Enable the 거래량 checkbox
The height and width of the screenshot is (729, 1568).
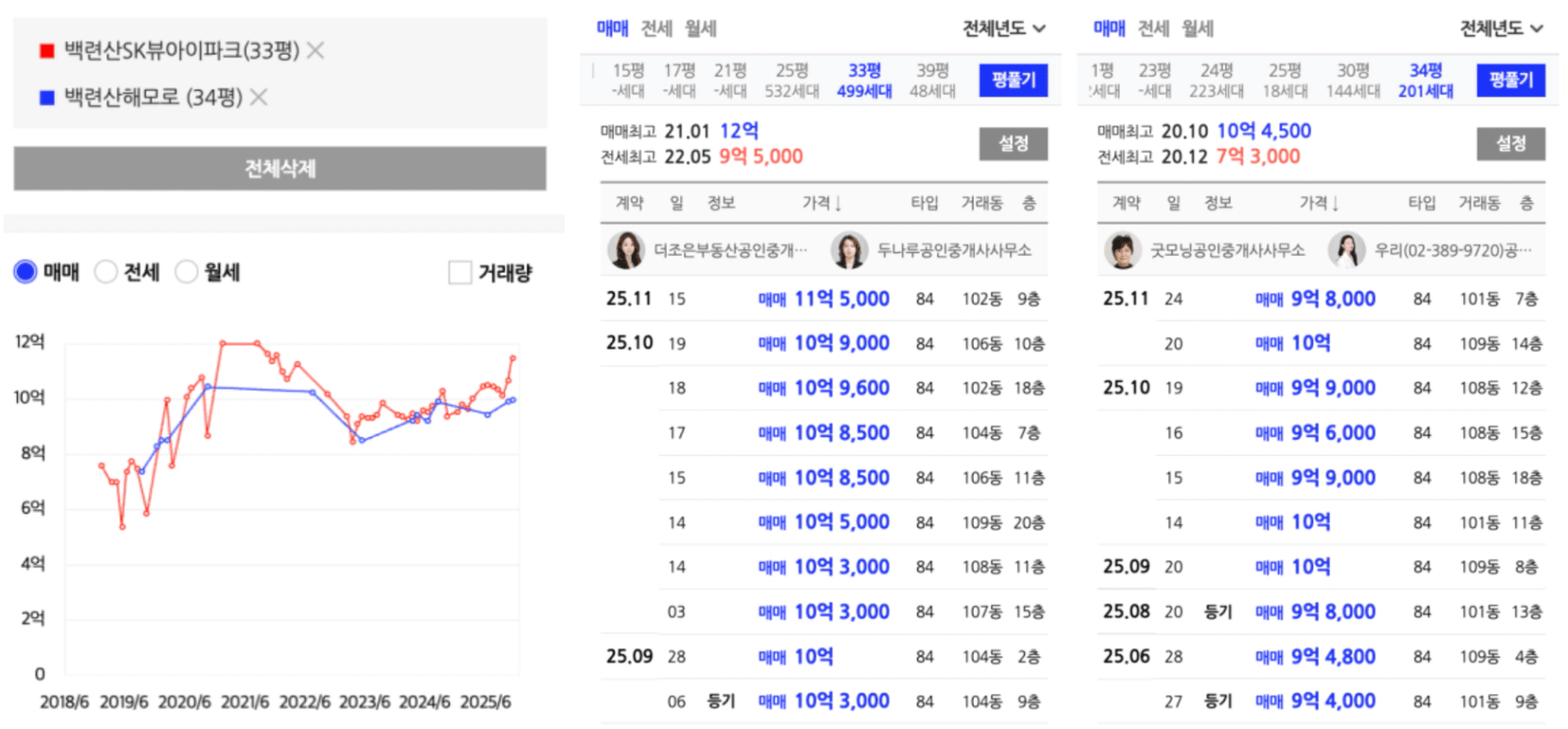[x=460, y=273]
